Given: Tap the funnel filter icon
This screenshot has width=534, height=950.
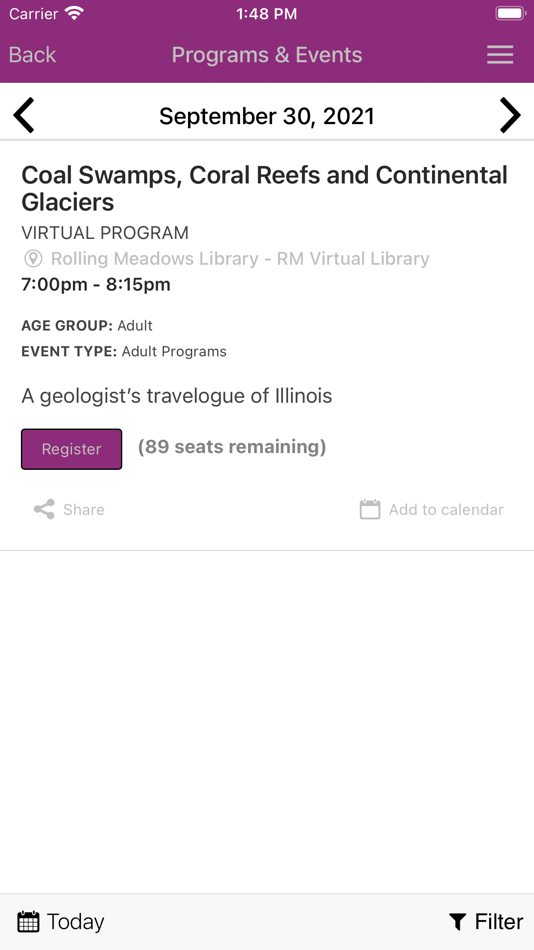Looking at the screenshot, I should [x=458, y=922].
